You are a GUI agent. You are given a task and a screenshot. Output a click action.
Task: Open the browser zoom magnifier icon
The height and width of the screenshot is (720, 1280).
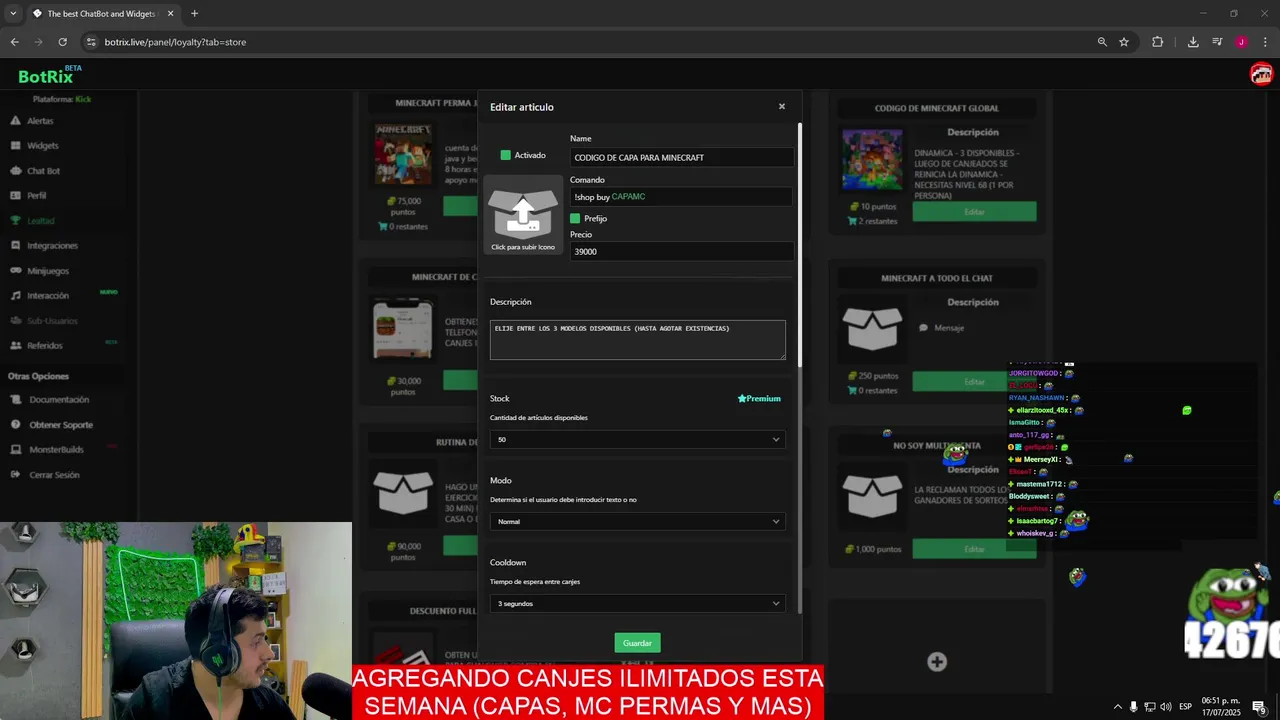[1102, 42]
